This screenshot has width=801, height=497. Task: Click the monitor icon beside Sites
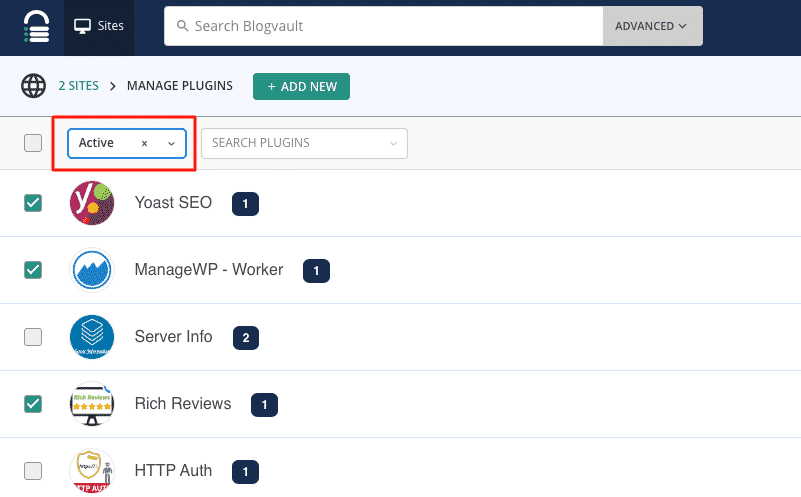click(x=82, y=26)
